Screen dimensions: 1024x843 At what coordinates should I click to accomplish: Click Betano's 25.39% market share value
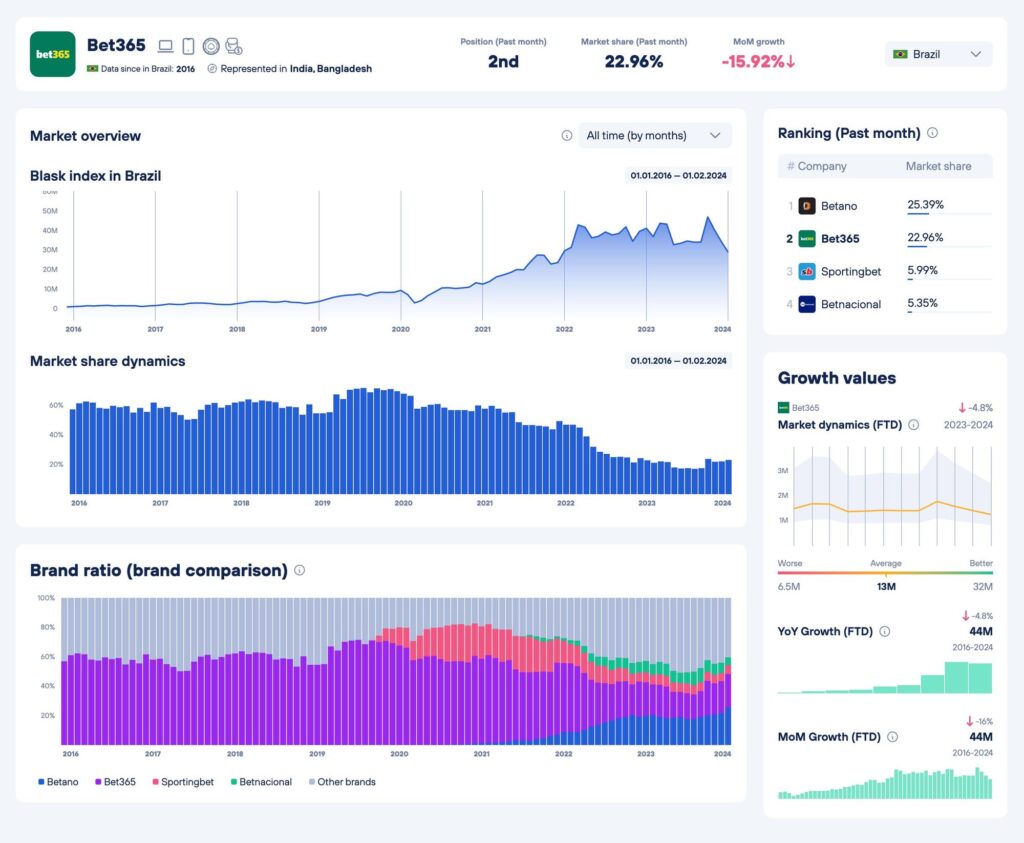(x=925, y=205)
